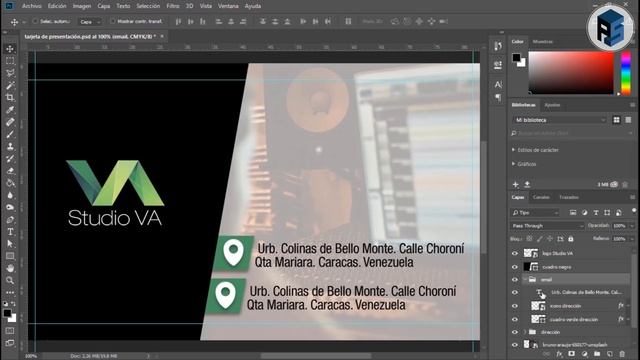Toggle visibility of the dirección group
Viewport: 640px width, 360px height.
click(x=515, y=332)
